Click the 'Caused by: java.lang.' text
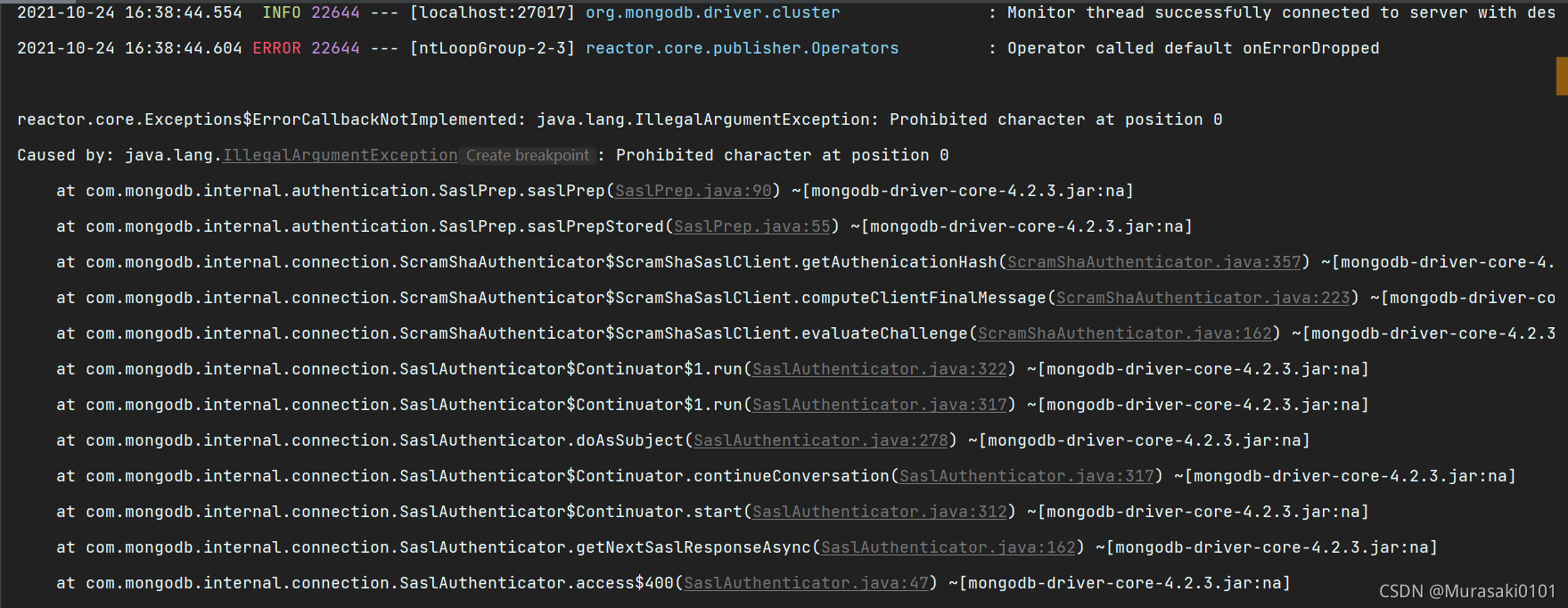 [119, 155]
